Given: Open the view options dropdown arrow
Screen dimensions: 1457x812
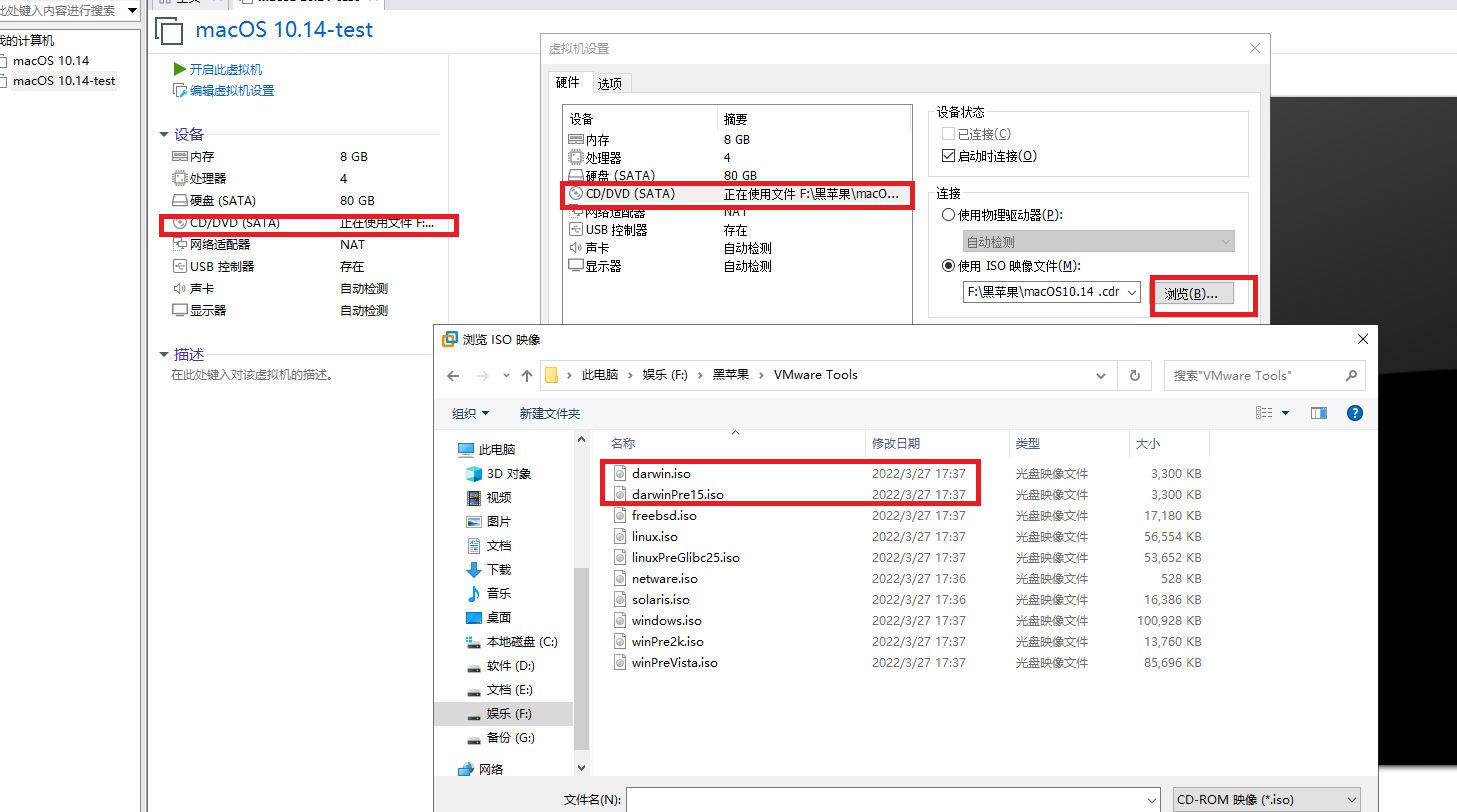Looking at the screenshot, I should [x=1286, y=413].
